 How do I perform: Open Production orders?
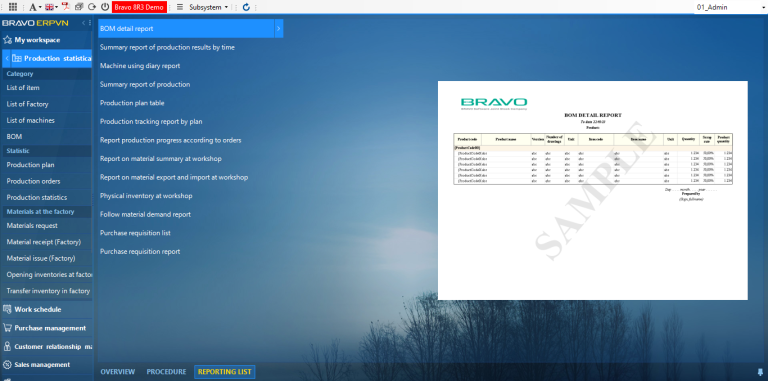click(x=33, y=181)
